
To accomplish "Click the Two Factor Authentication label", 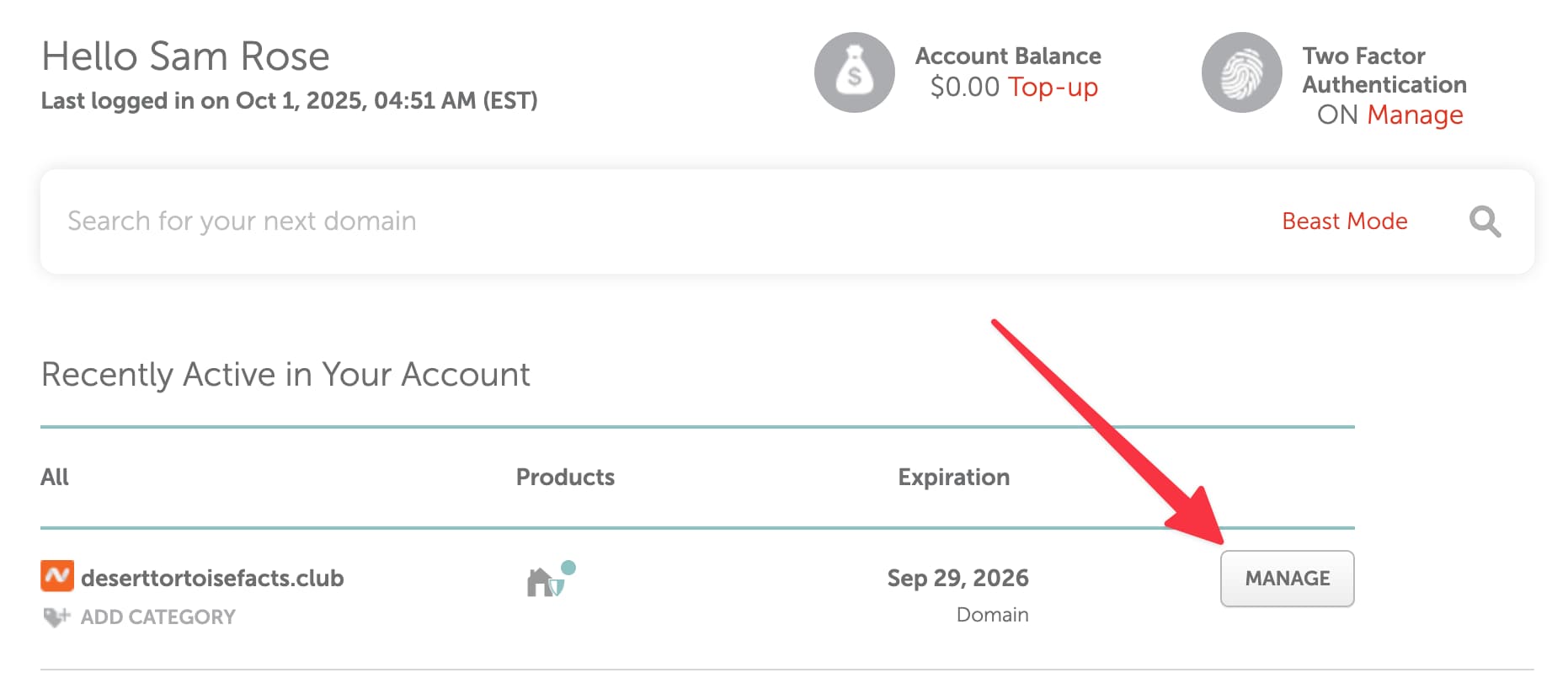I will pyautogui.click(x=1384, y=70).
